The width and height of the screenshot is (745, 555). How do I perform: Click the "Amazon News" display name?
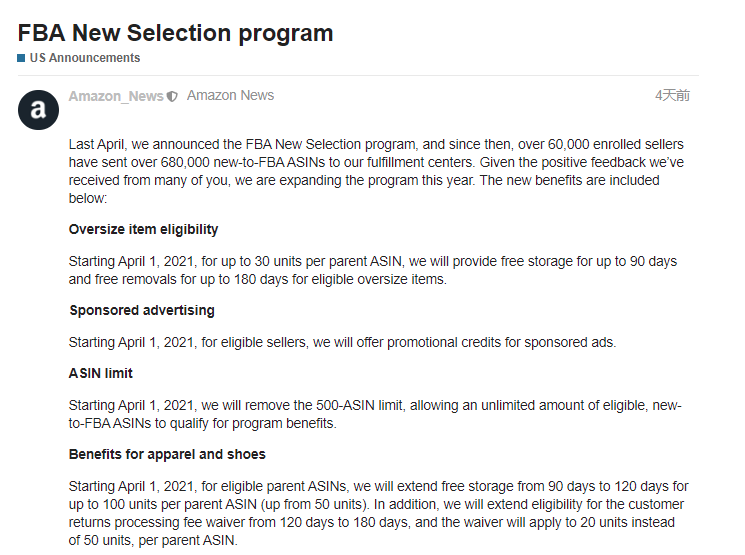click(x=230, y=96)
